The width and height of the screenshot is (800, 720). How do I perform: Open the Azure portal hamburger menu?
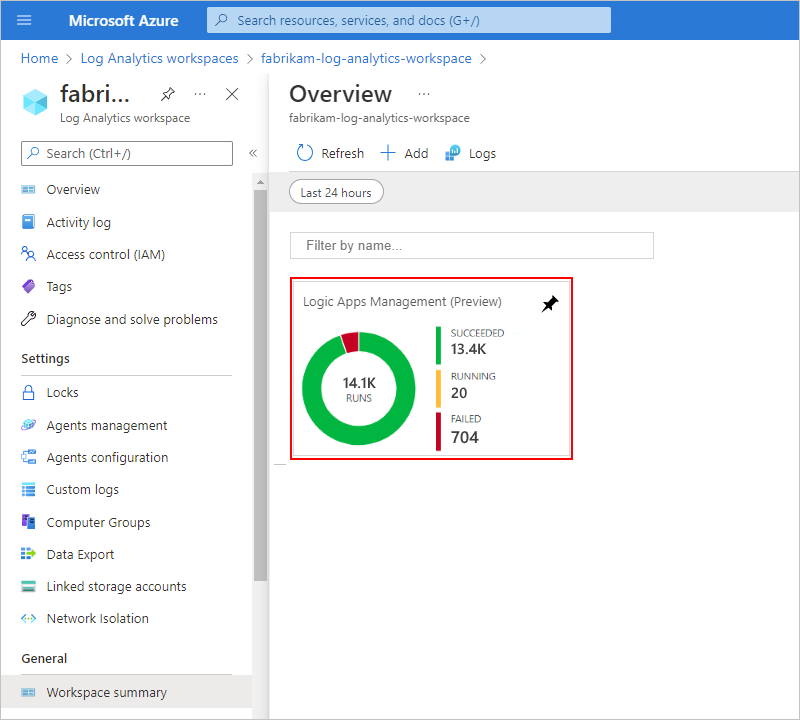24,20
